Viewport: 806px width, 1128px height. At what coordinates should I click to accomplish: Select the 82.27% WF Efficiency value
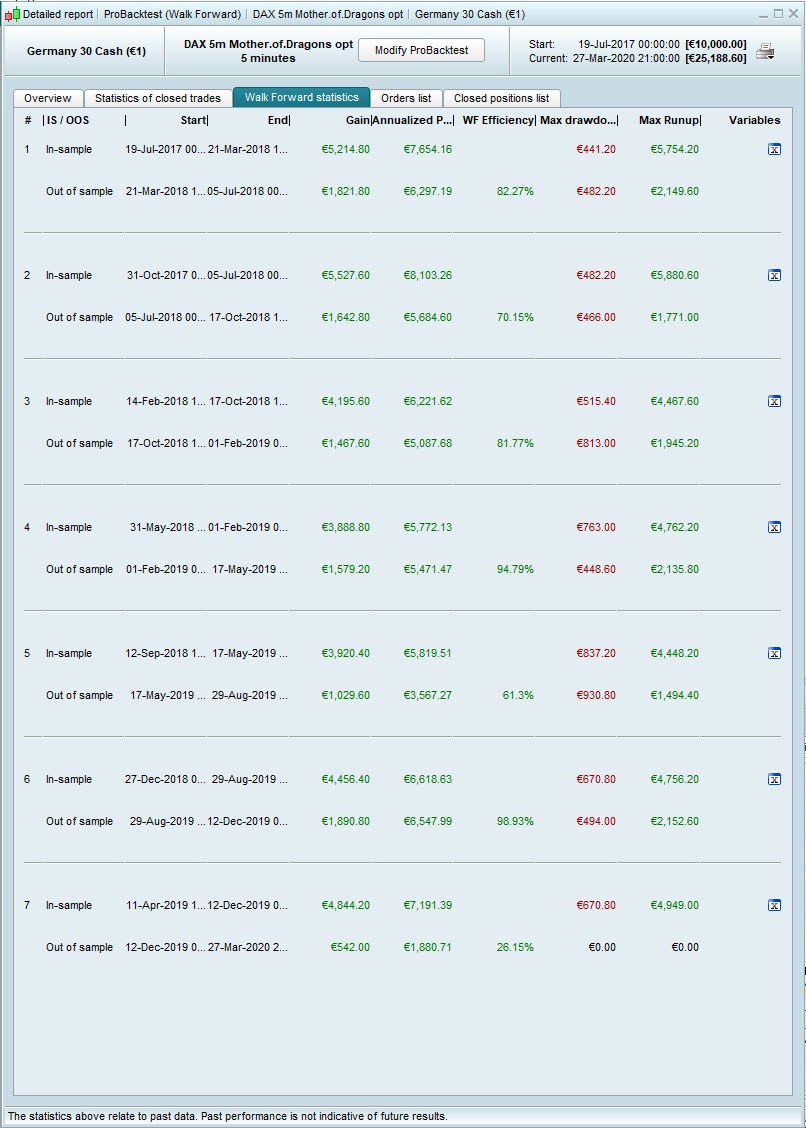click(x=515, y=191)
